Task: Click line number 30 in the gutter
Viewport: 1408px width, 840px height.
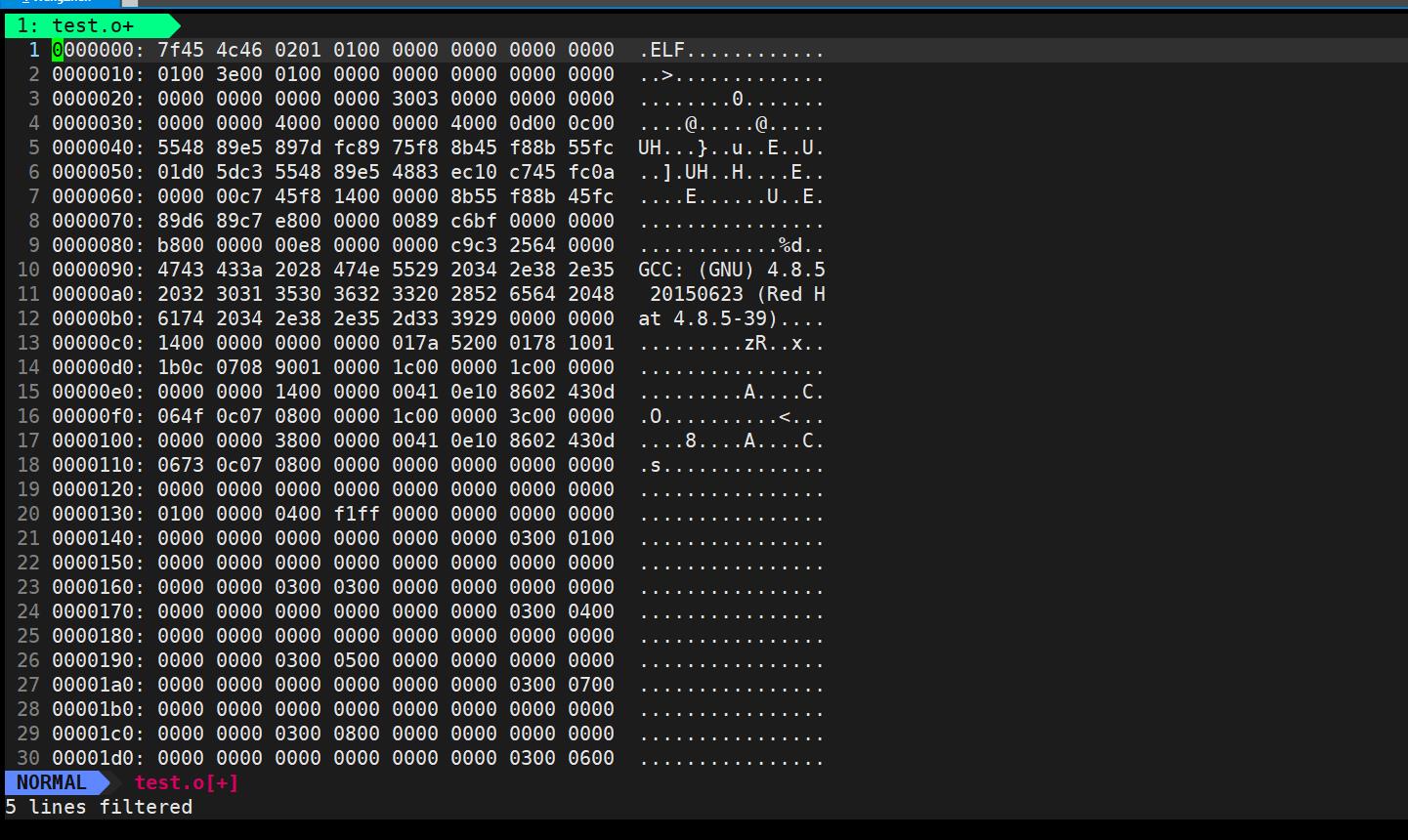Action: coord(28,758)
